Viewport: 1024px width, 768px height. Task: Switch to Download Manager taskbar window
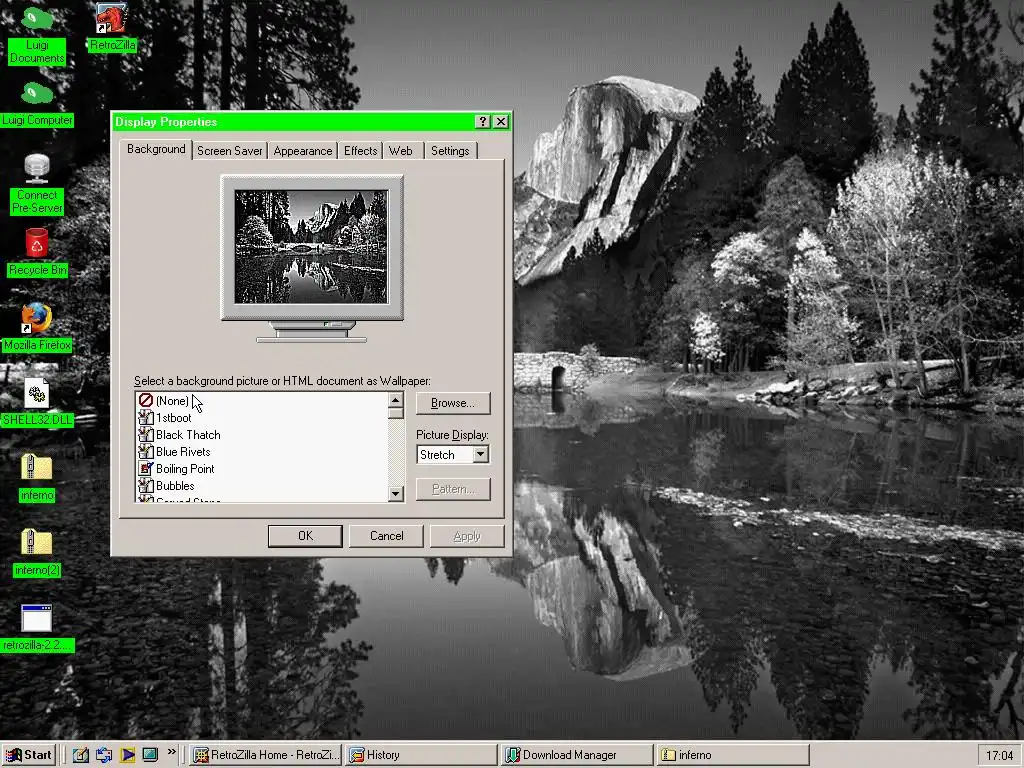pos(577,755)
